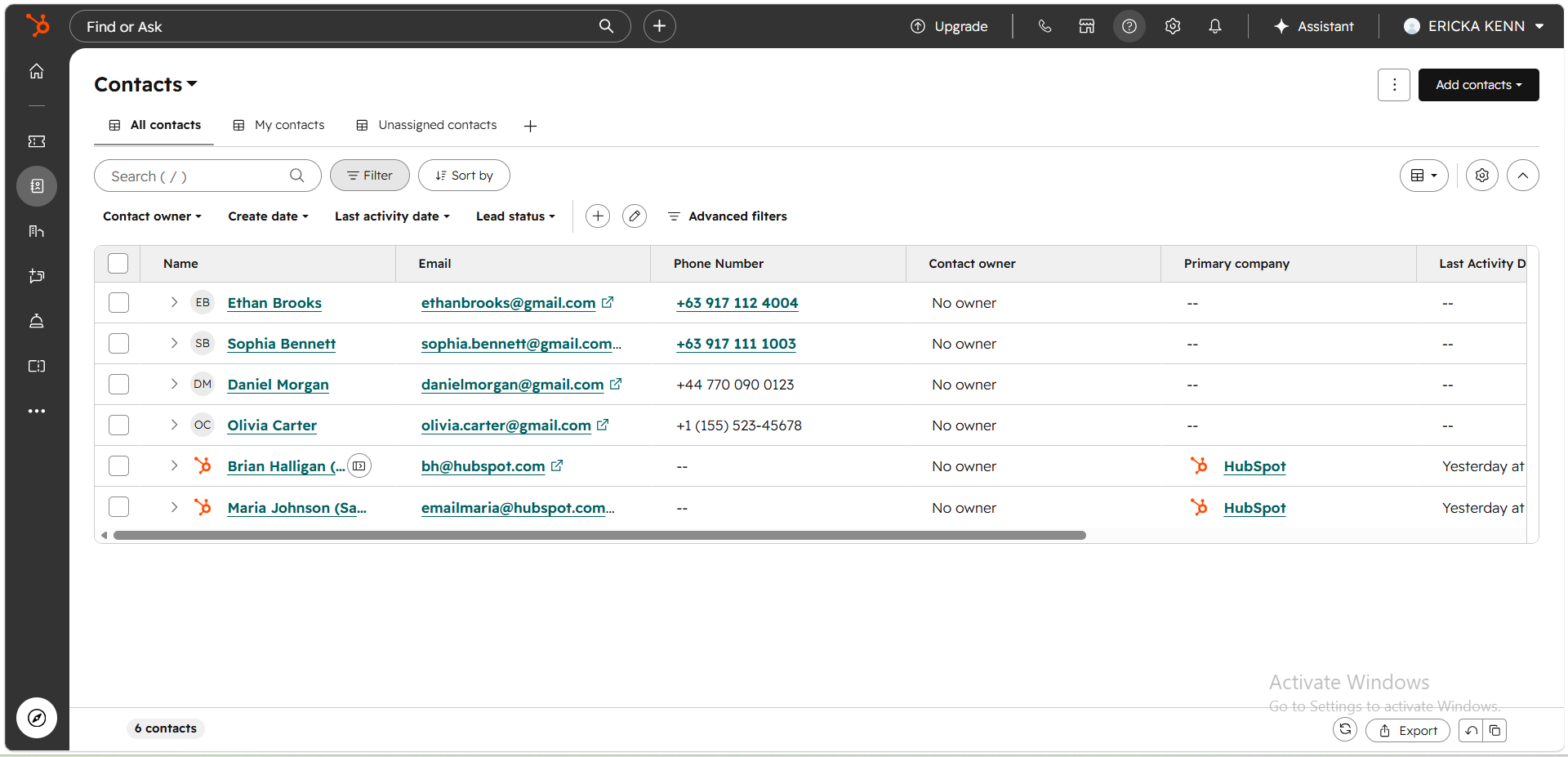Open the Sophia Bennett contact record
This screenshot has width=1568, height=757.
281,344
